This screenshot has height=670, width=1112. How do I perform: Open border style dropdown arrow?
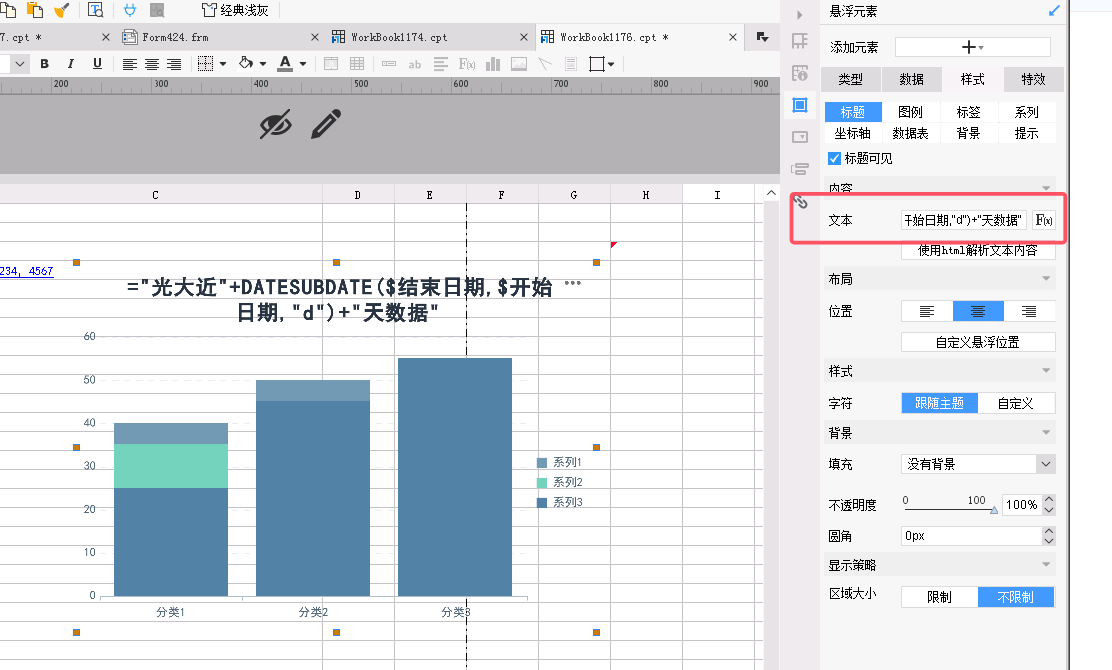pyautogui.click(x=223, y=64)
